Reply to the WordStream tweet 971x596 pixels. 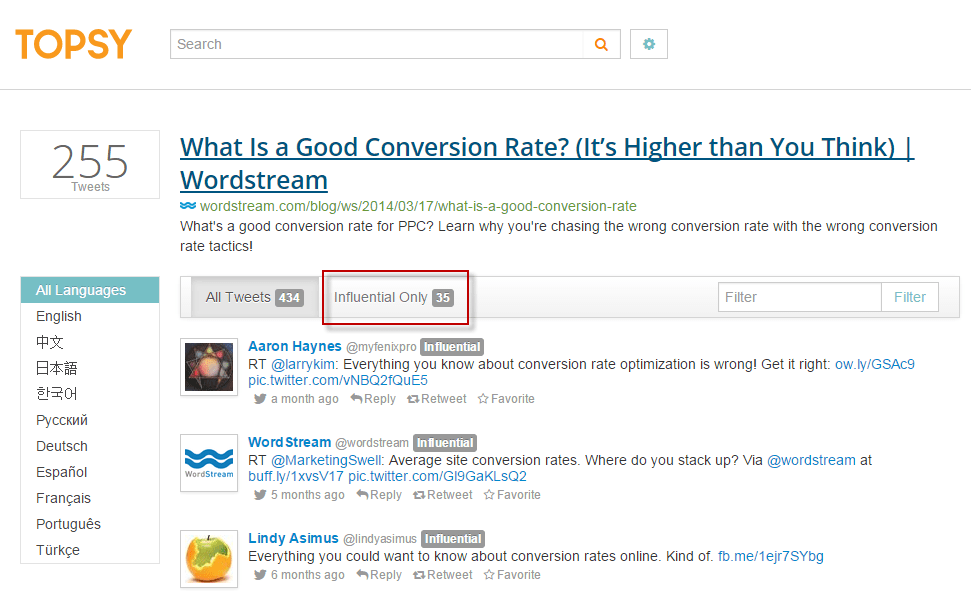[379, 495]
